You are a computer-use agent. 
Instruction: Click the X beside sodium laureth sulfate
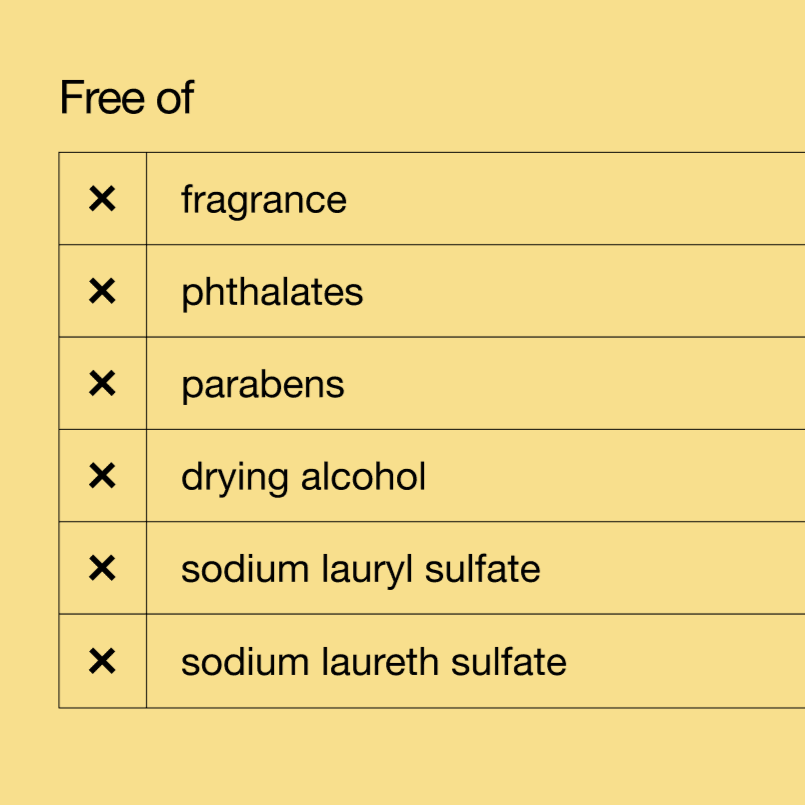[x=102, y=661]
